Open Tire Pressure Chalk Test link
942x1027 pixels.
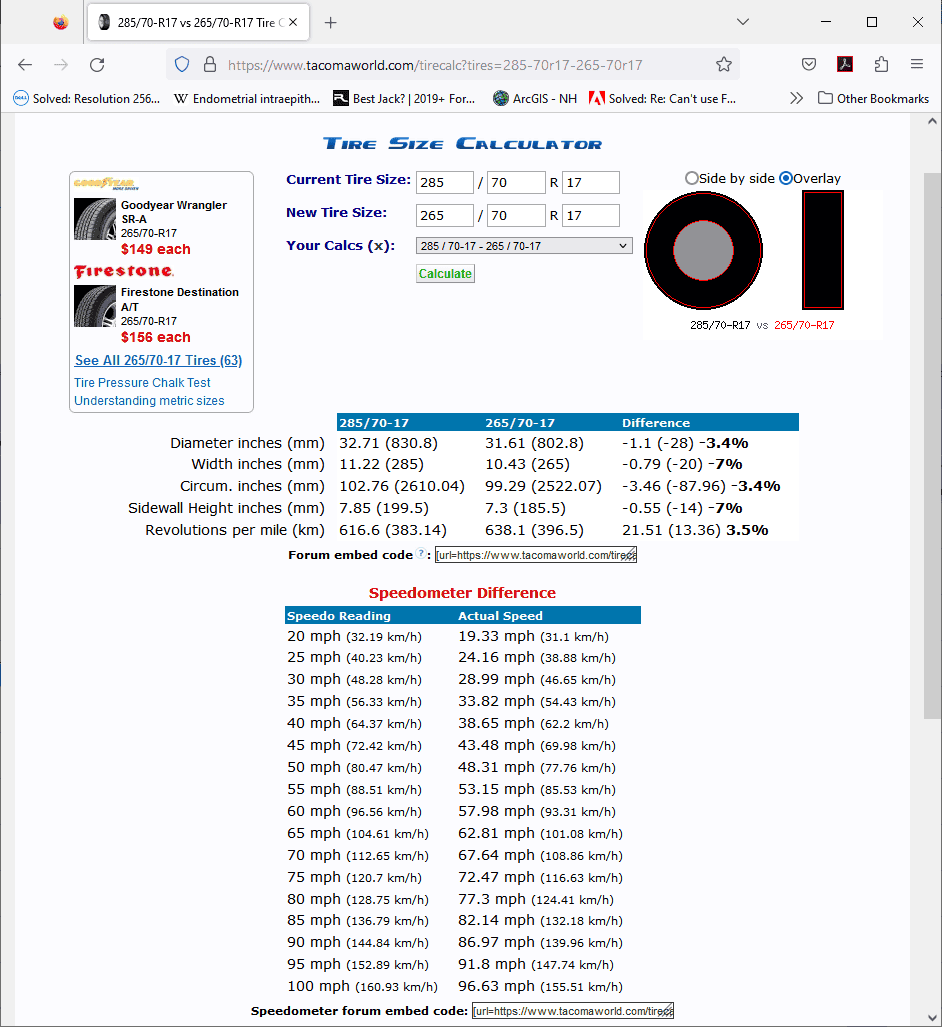142,383
